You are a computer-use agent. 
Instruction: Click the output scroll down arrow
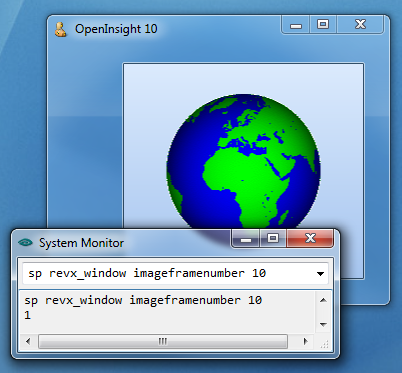click(x=323, y=324)
